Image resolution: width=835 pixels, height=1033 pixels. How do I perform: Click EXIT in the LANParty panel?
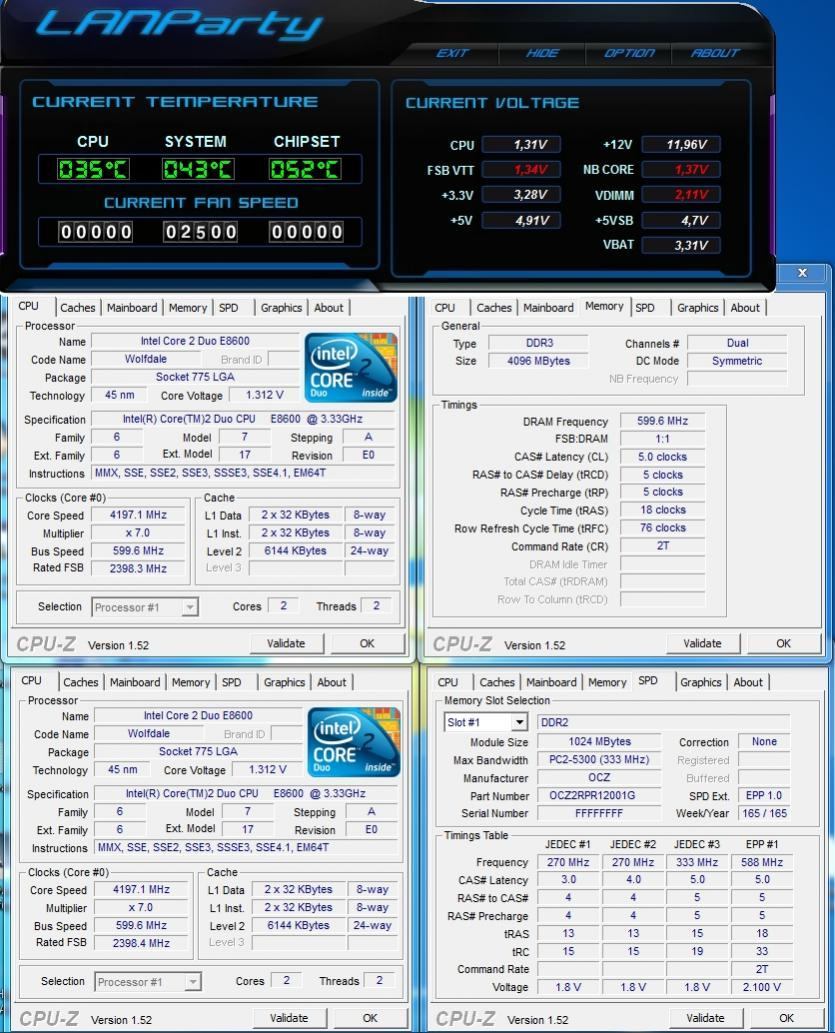click(x=453, y=53)
